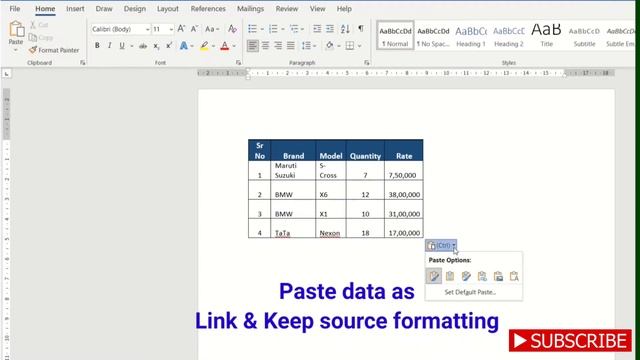This screenshot has height=360, width=640.
Task: Open the File tab
Action: click(x=15, y=9)
